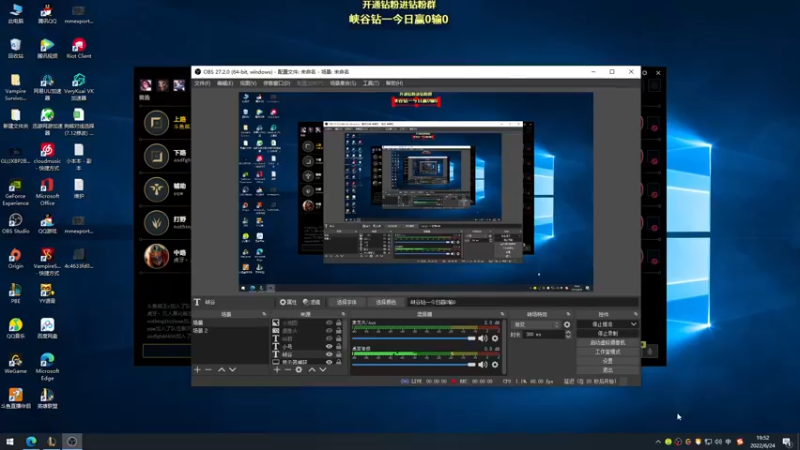The height and width of the screenshot is (450, 800).
Task: Open the 渐变 transition type dropdown
Action: click(x=536, y=324)
